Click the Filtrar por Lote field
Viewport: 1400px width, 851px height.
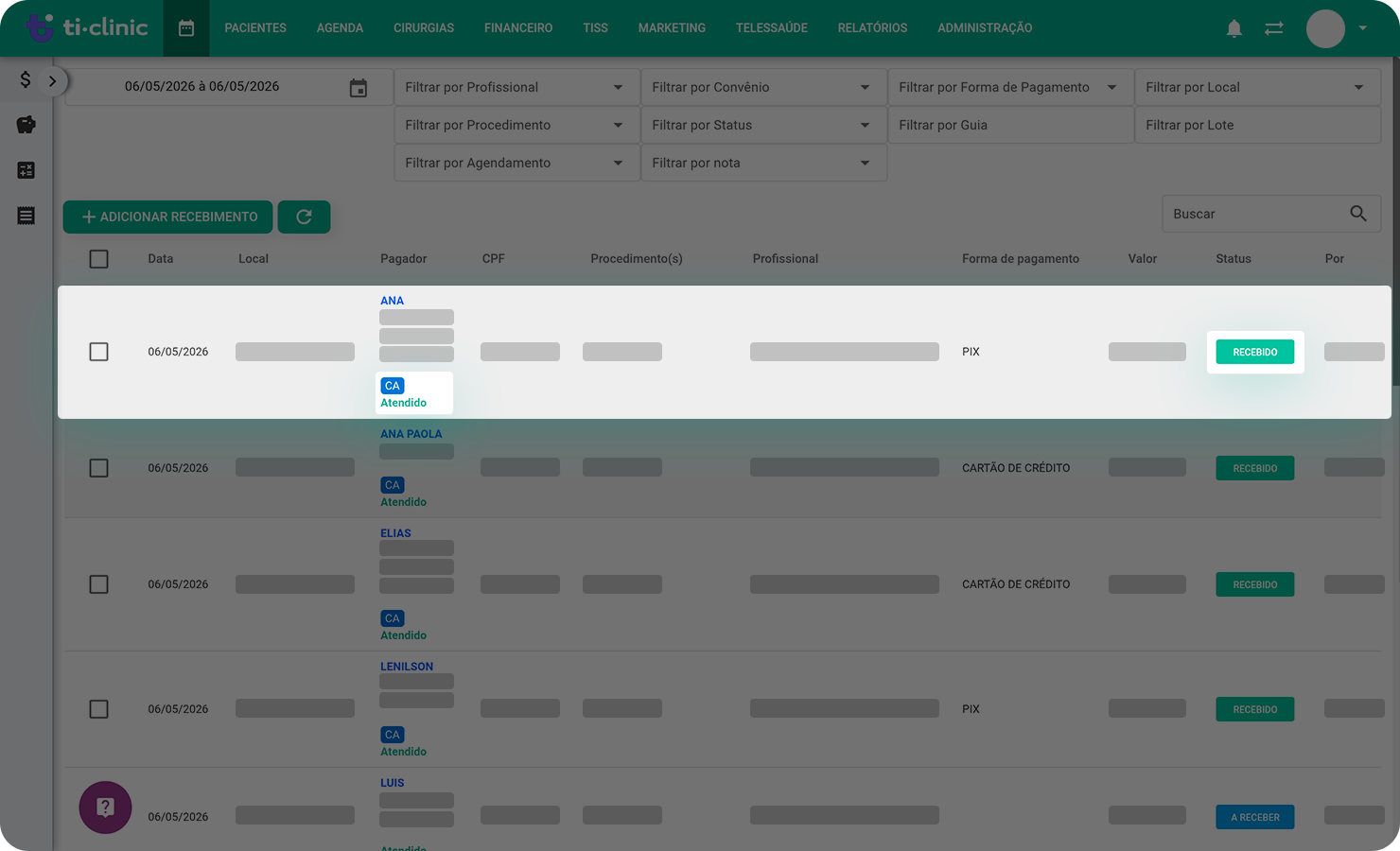1257,125
